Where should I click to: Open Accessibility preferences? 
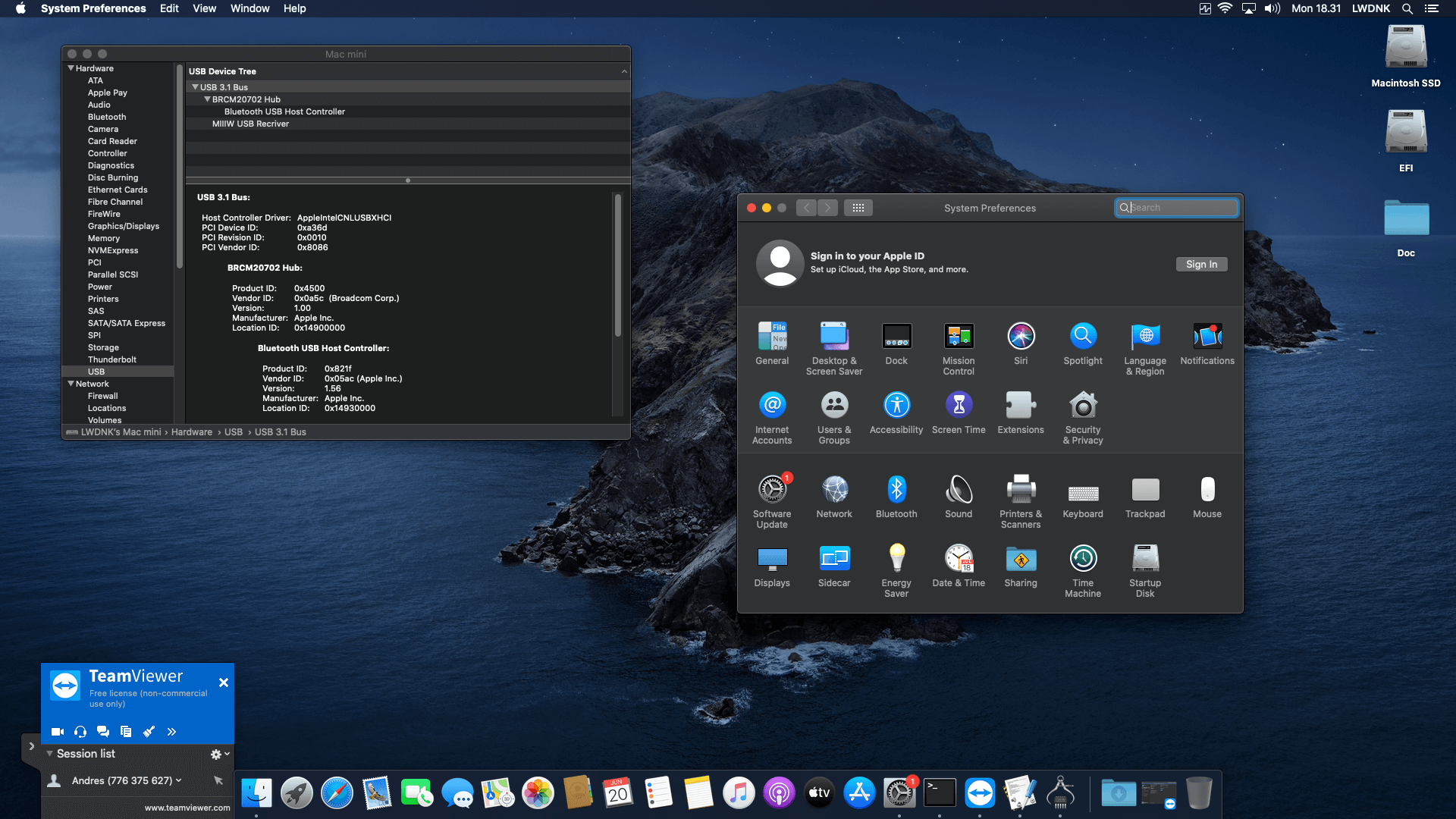[x=896, y=413]
